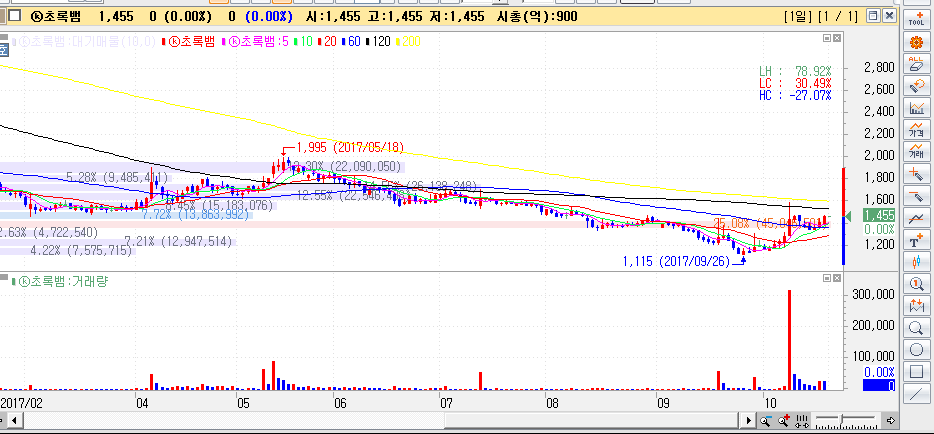
Task: Open the TOOL panel button
Action: point(916,16)
